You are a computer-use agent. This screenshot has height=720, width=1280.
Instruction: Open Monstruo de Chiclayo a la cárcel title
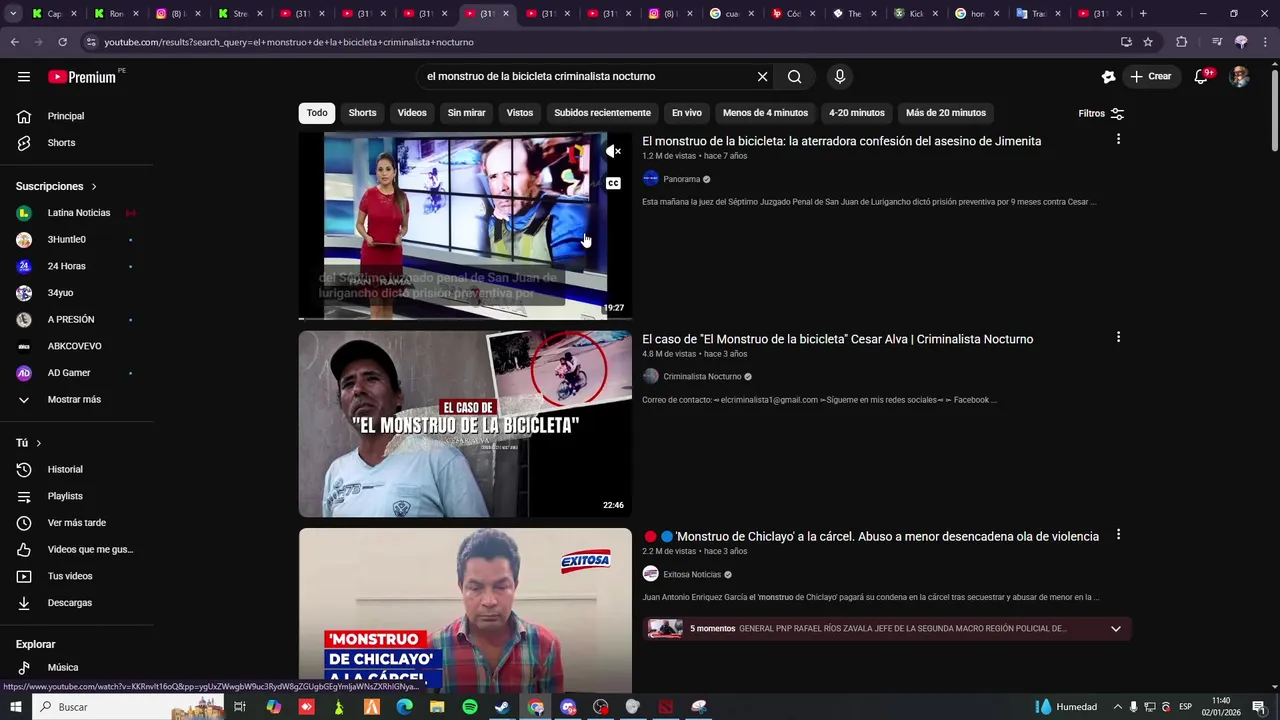[x=870, y=536]
